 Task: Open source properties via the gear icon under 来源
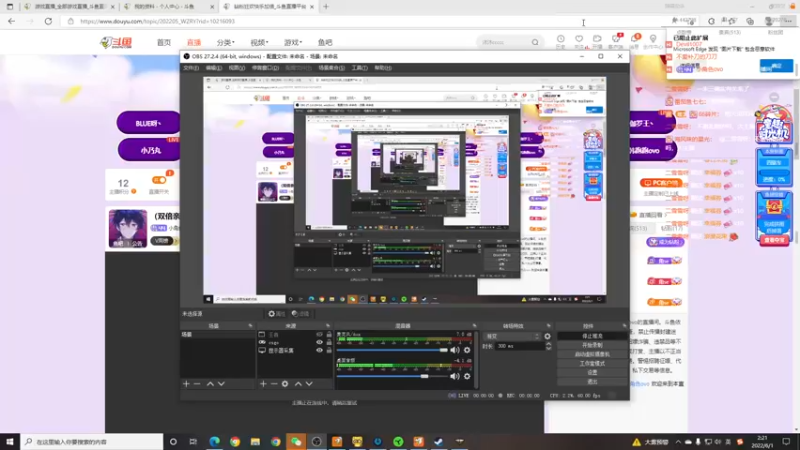click(x=285, y=384)
